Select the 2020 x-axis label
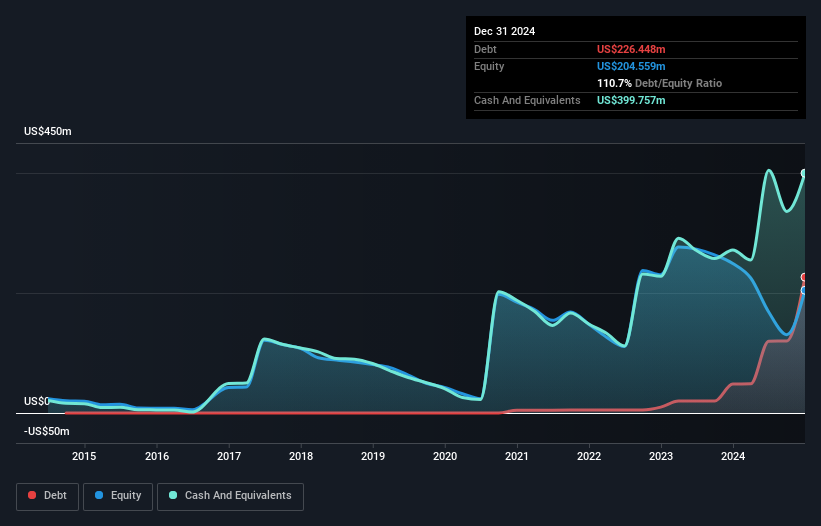The height and width of the screenshot is (526, 821). click(x=445, y=456)
